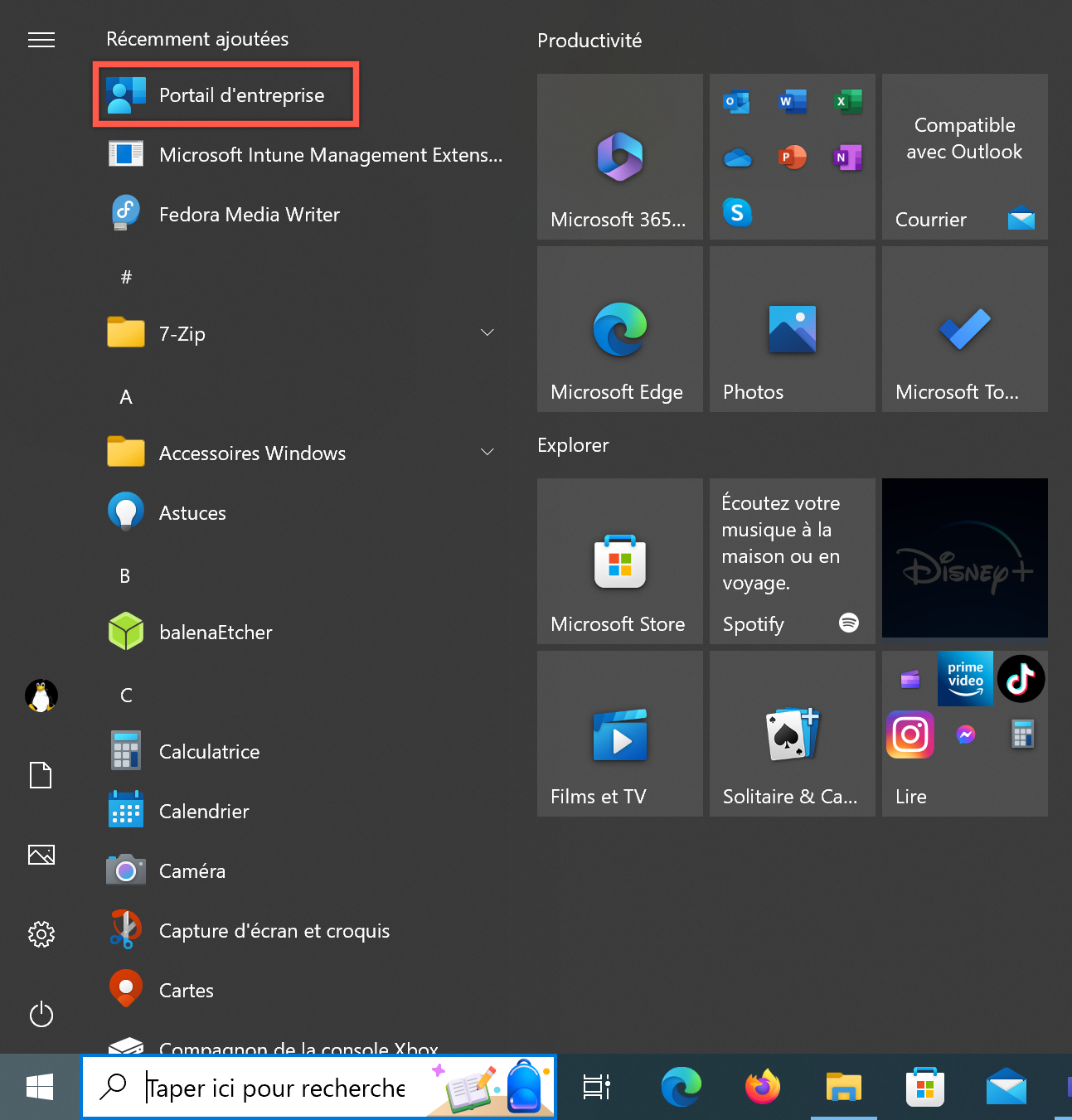Jump to letter A section header

(x=126, y=397)
